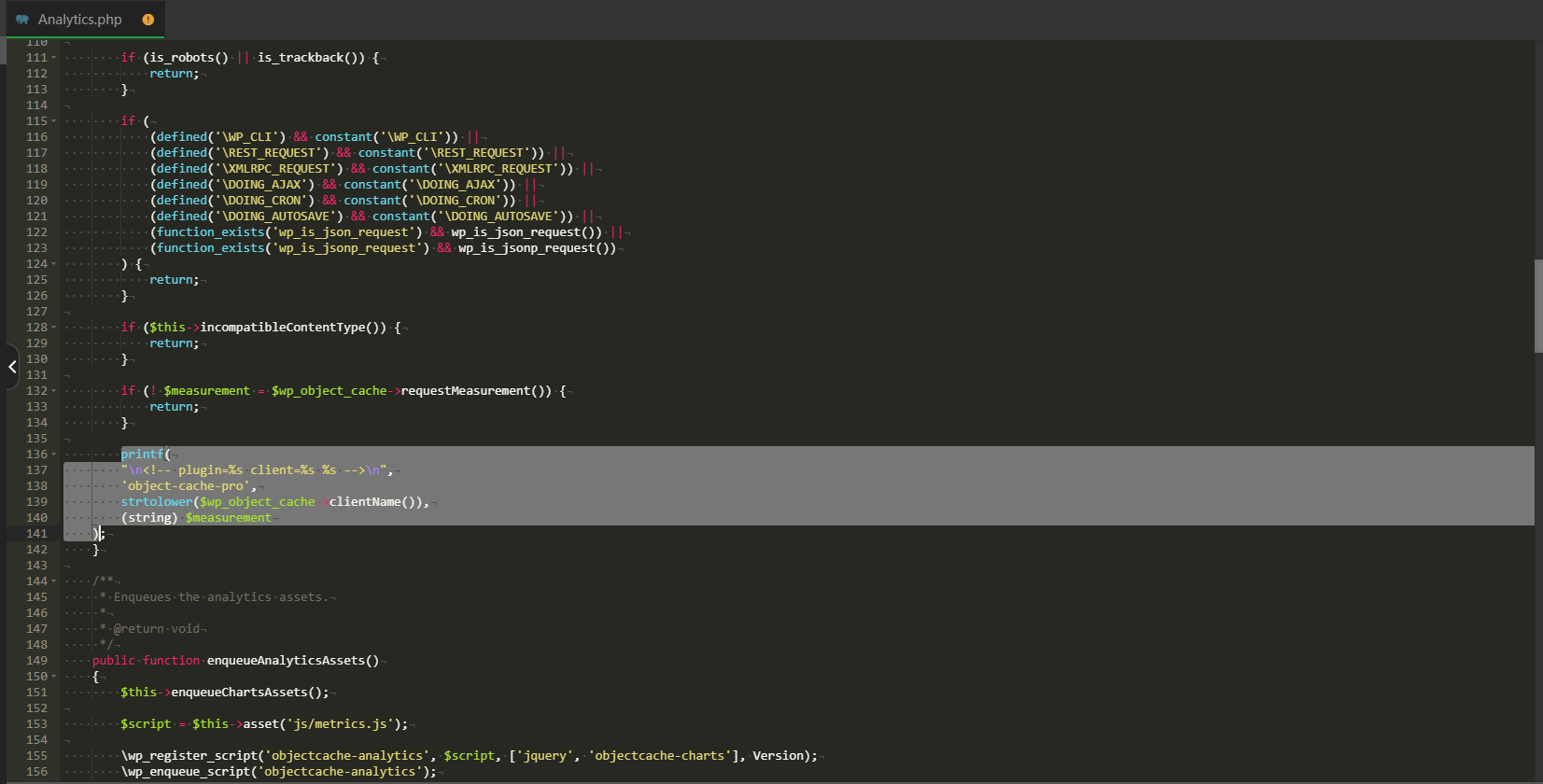Collapse the if block at line 111

click(x=54, y=58)
